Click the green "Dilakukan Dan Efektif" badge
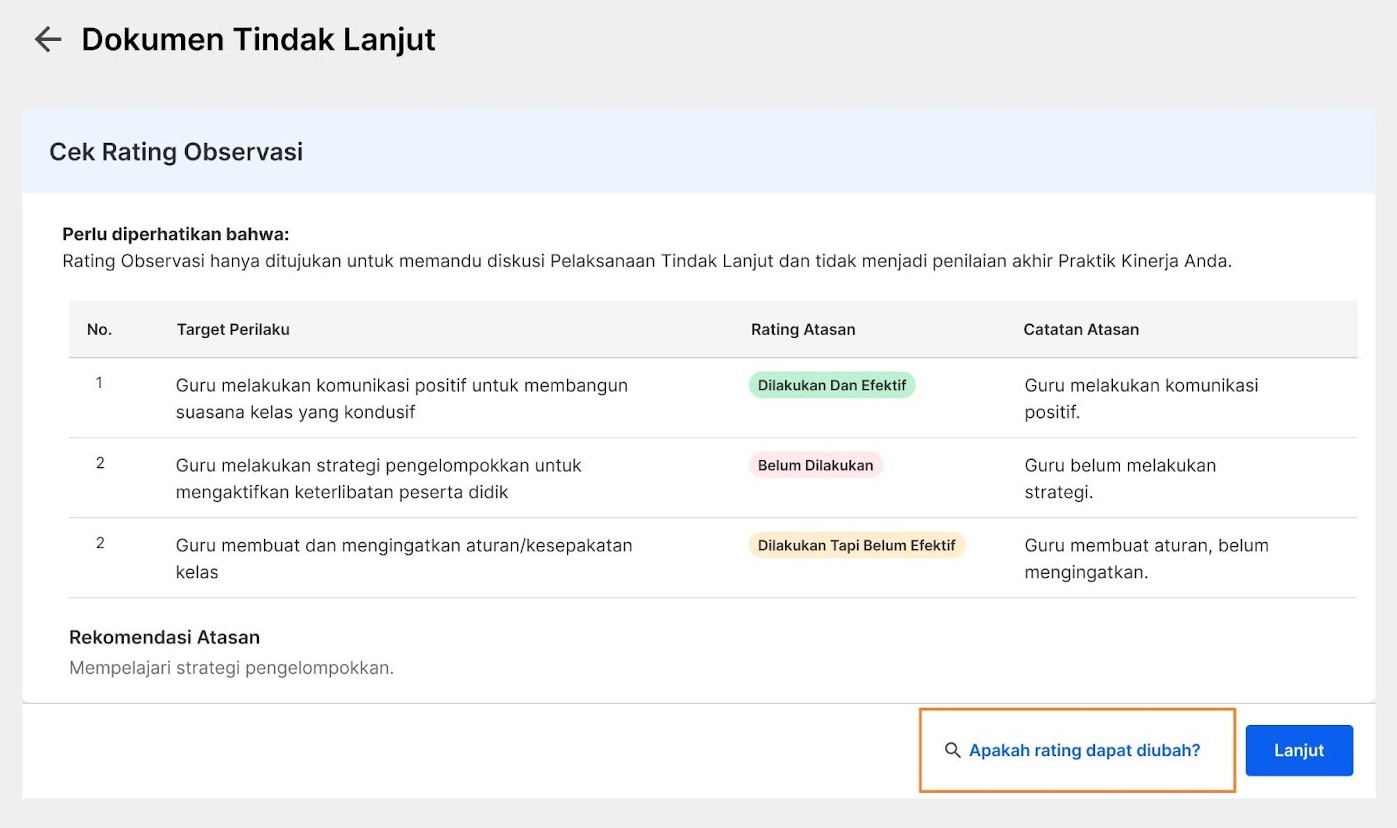The width and height of the screenshot is (1397, 828). [831, 385]
